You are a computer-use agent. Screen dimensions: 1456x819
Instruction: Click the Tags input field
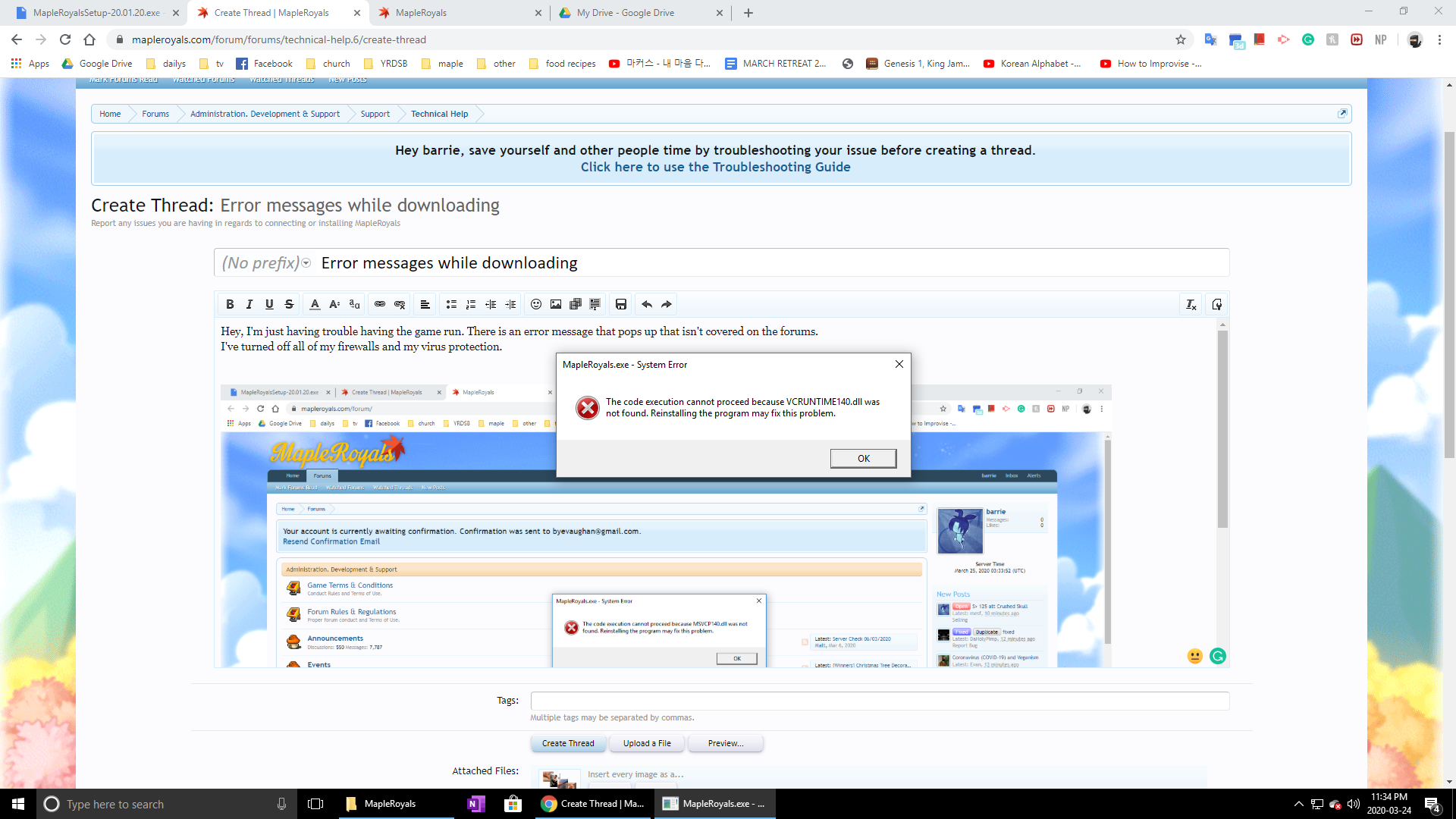pyautogui.click(x=880, y=701)
